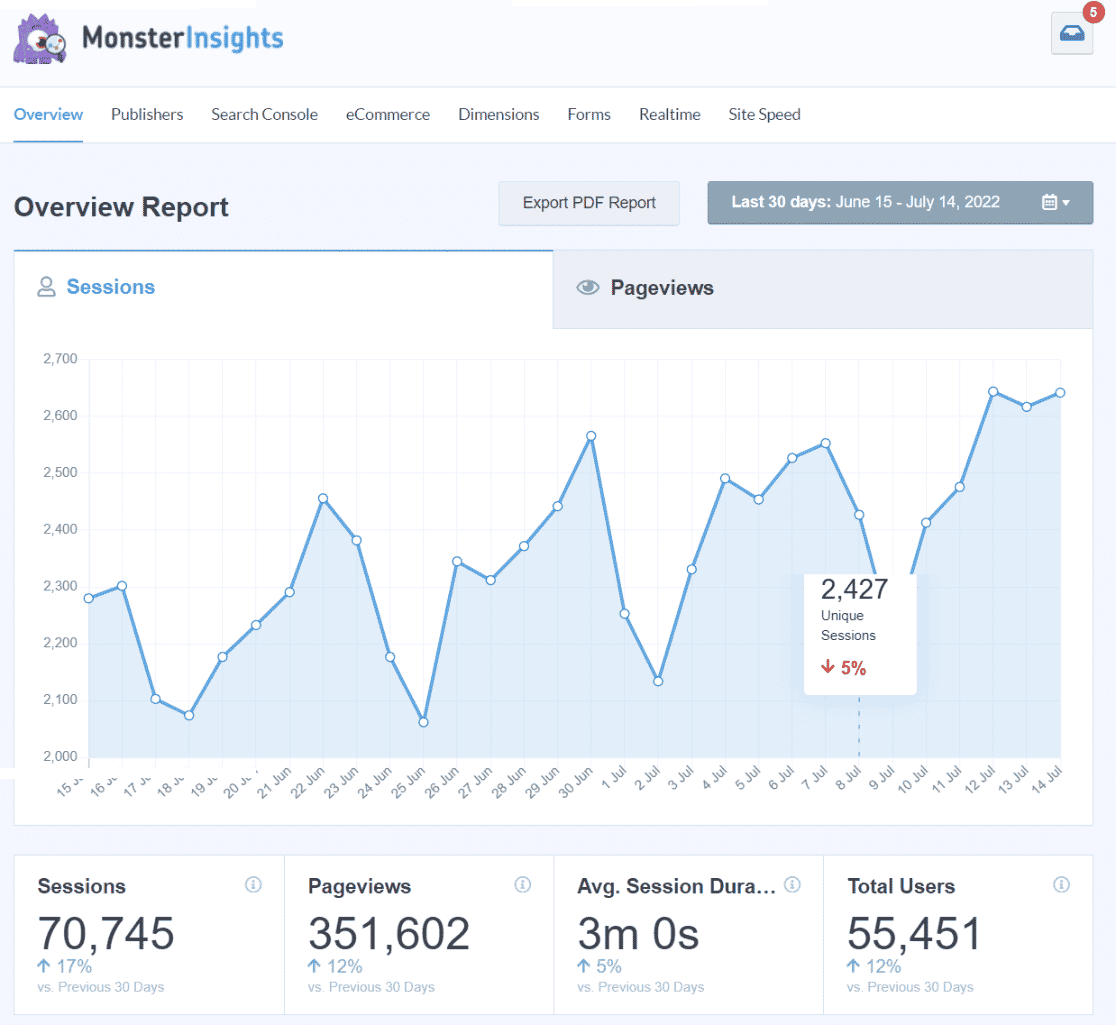Image resolution: width=1116 pixels, height=1025 pixels.
Task: Click the eye icon beside Pageviews
Action: 588,288
